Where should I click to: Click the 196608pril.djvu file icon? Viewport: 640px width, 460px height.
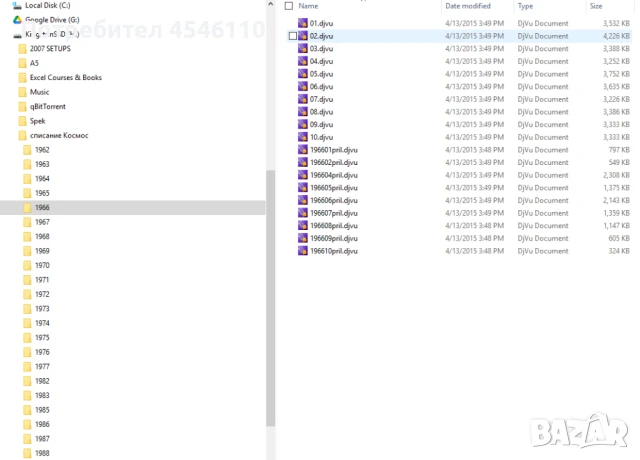302,226
